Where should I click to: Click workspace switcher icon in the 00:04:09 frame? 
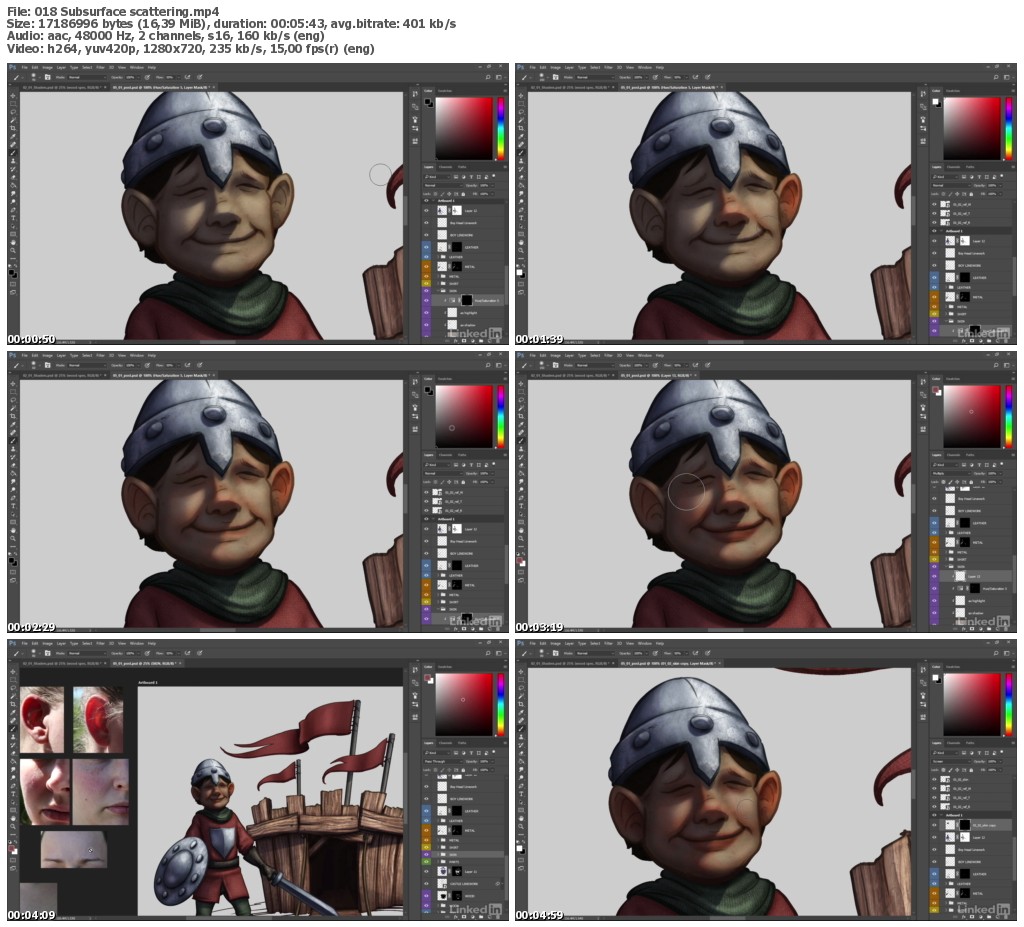click(498, 653)
